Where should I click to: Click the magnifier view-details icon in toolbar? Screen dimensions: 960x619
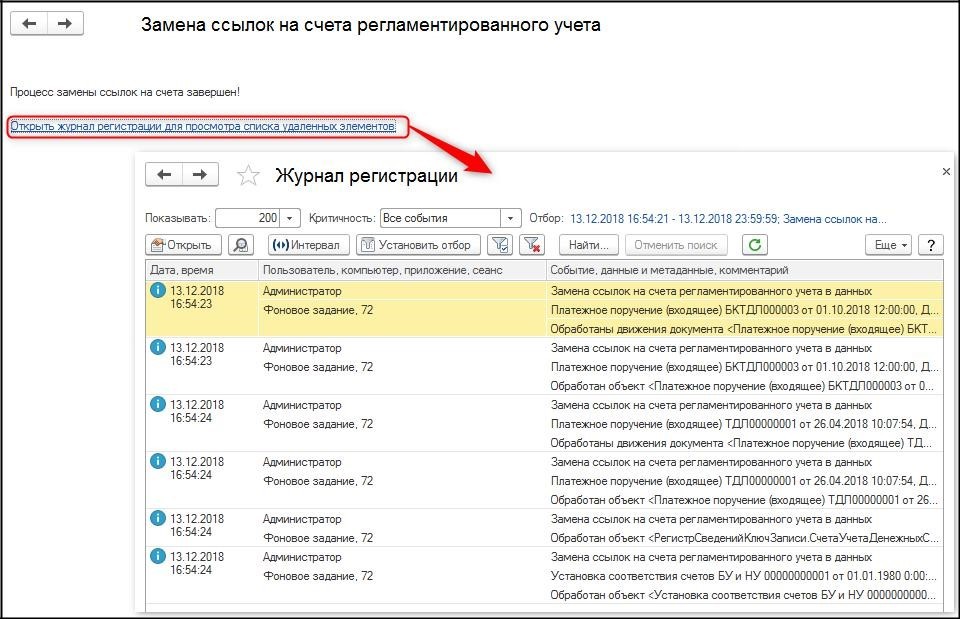pos(240,245)
